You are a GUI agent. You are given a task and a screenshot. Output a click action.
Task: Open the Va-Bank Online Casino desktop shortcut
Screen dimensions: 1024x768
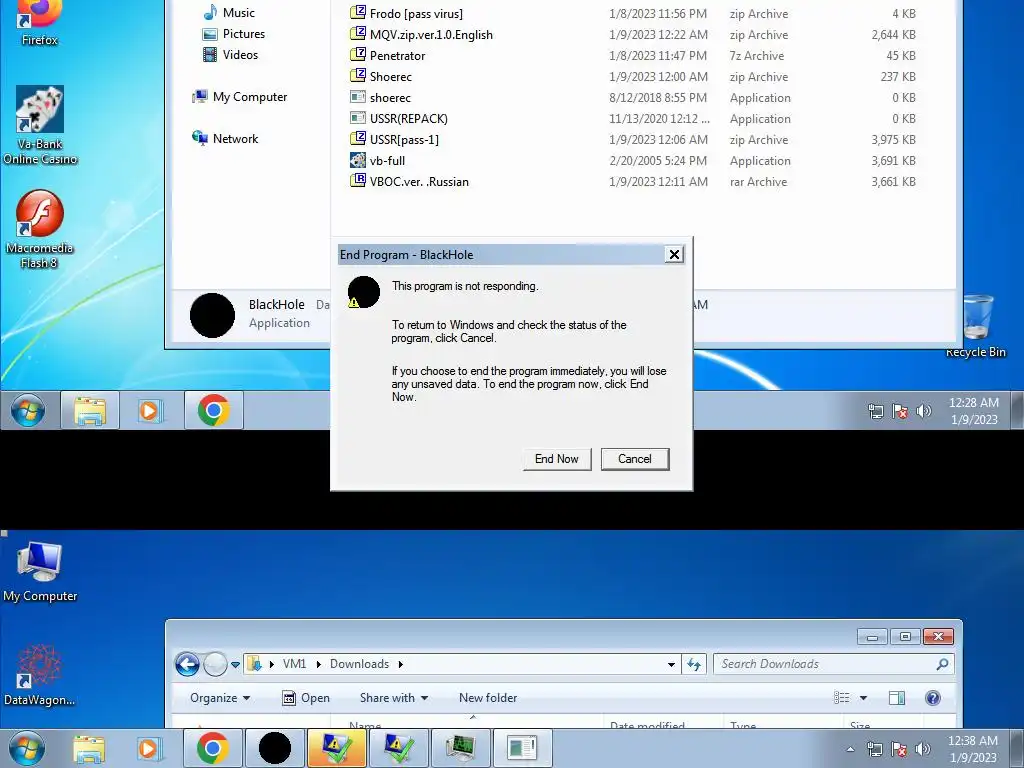40,124
